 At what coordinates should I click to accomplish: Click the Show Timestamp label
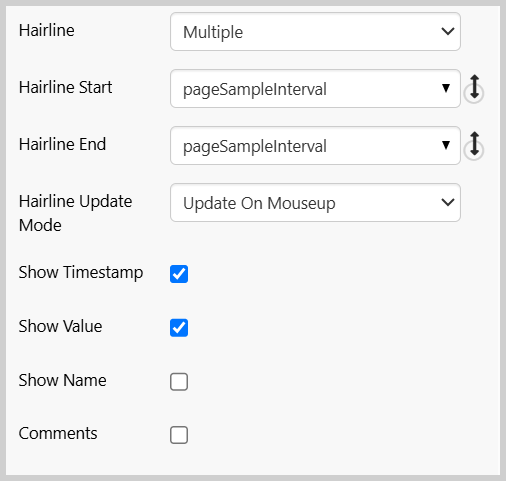[x=81, y=273]
